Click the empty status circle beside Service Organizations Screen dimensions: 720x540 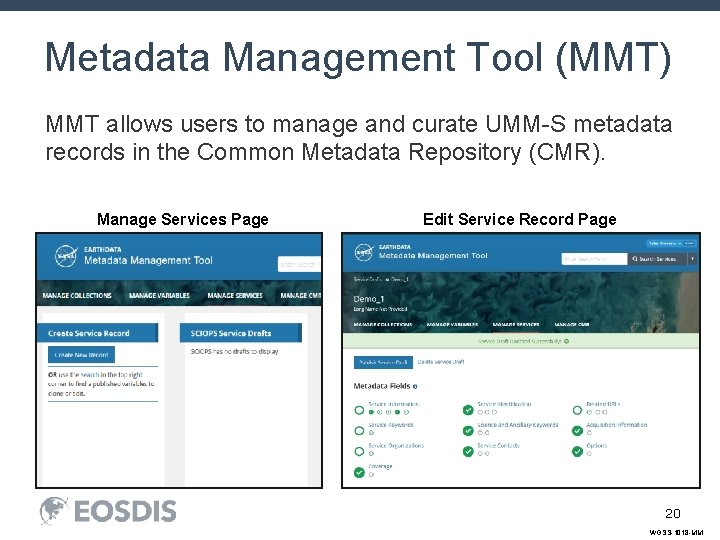tap(359, 451)
